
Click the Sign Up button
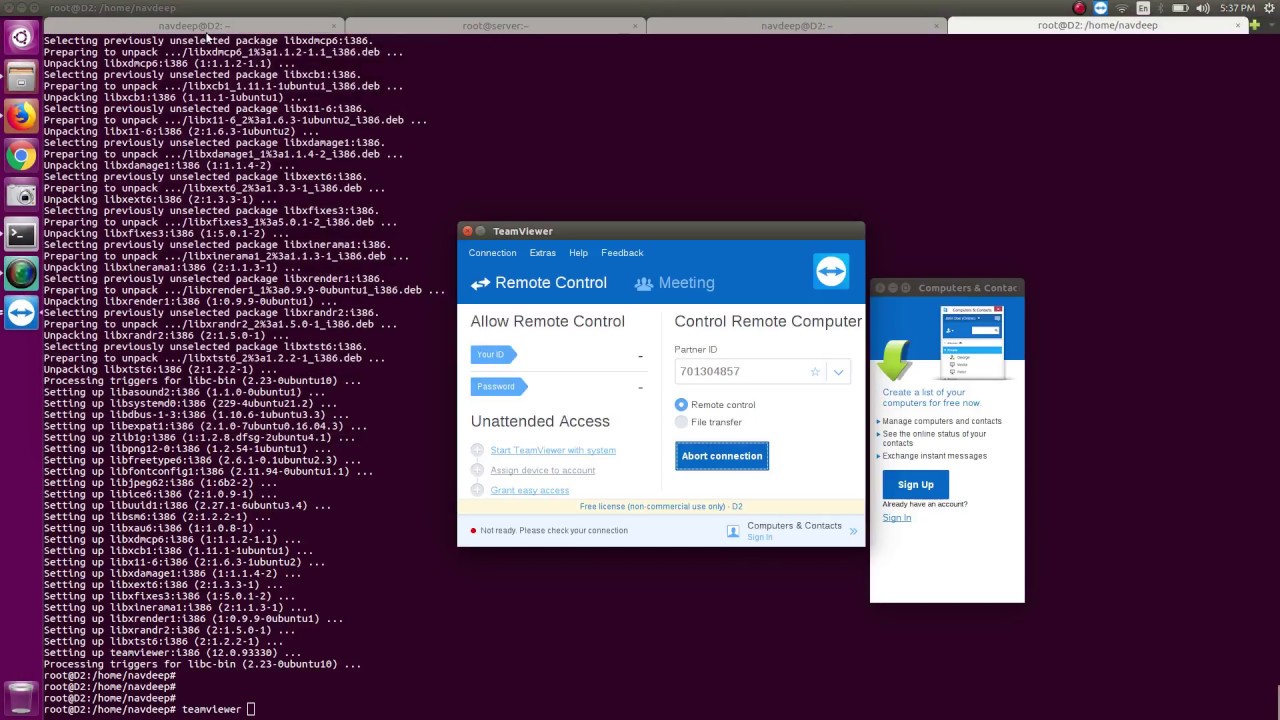click(915, 485)
